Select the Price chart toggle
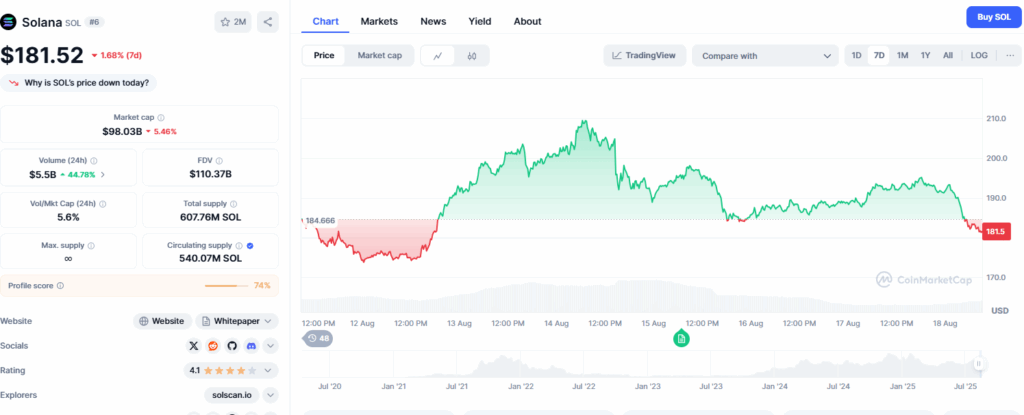Screen dimensions: 1024x415 (x=324, y=56)
